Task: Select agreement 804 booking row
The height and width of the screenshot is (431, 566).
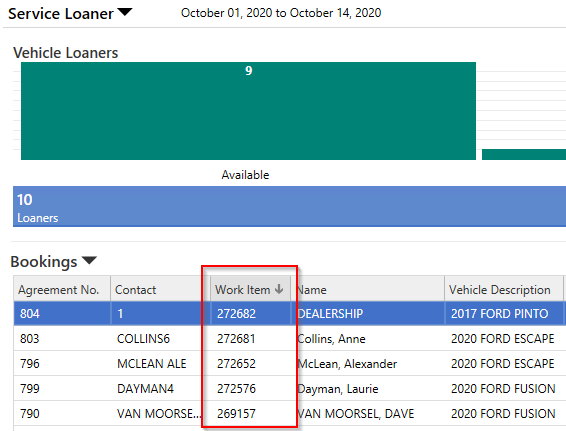Action: coord(290,313)
